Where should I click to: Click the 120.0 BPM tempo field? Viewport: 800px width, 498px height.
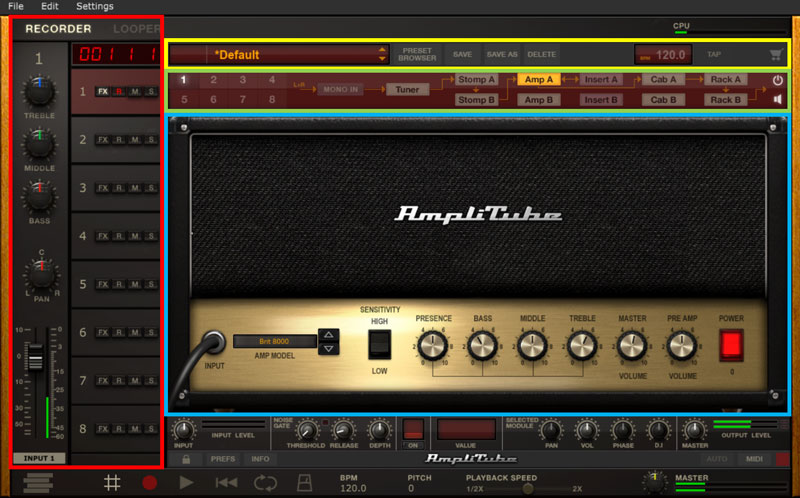[663, 55]
